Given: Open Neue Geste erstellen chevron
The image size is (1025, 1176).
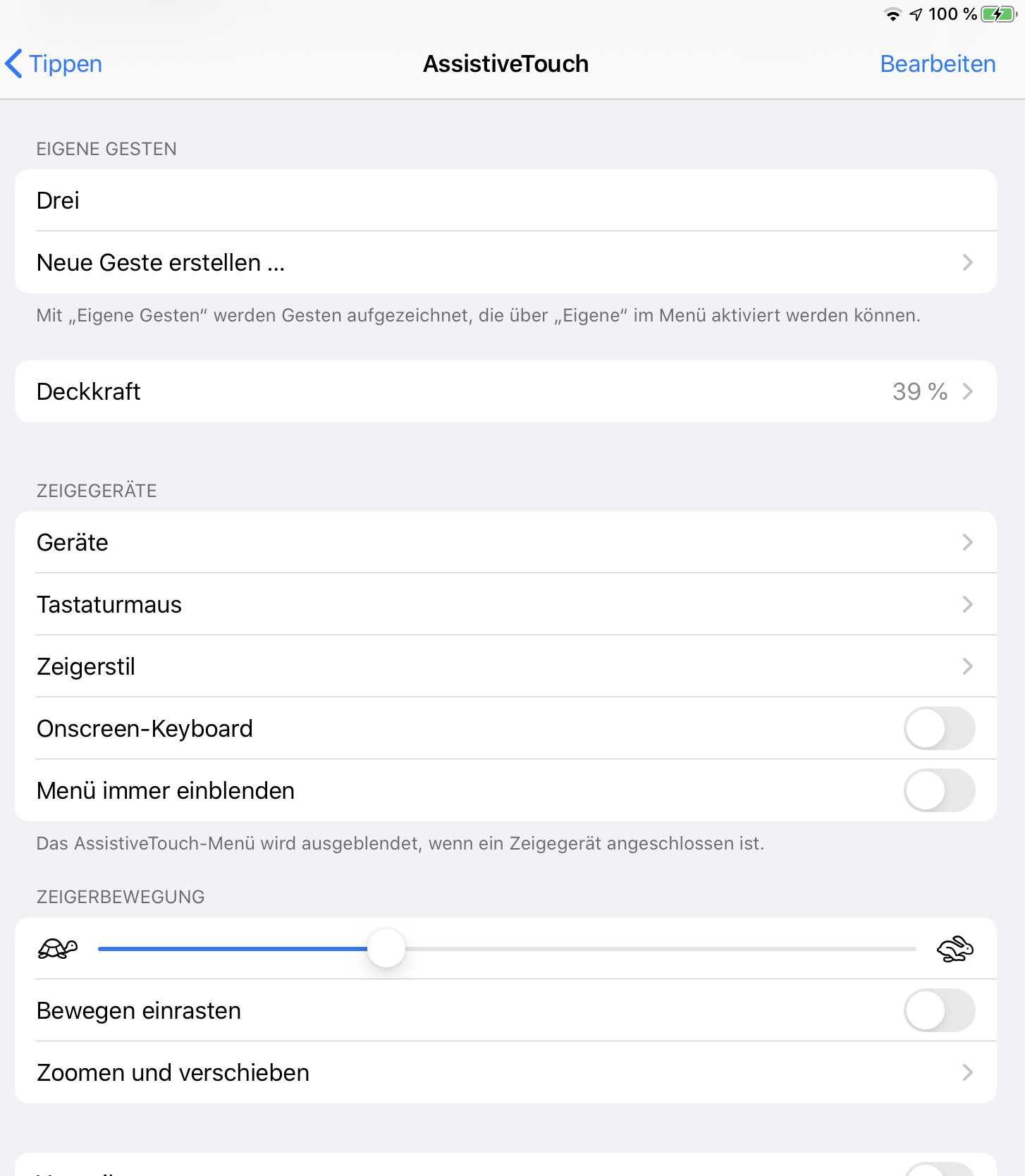Looking at the screenshot, I should click(967, 262).
